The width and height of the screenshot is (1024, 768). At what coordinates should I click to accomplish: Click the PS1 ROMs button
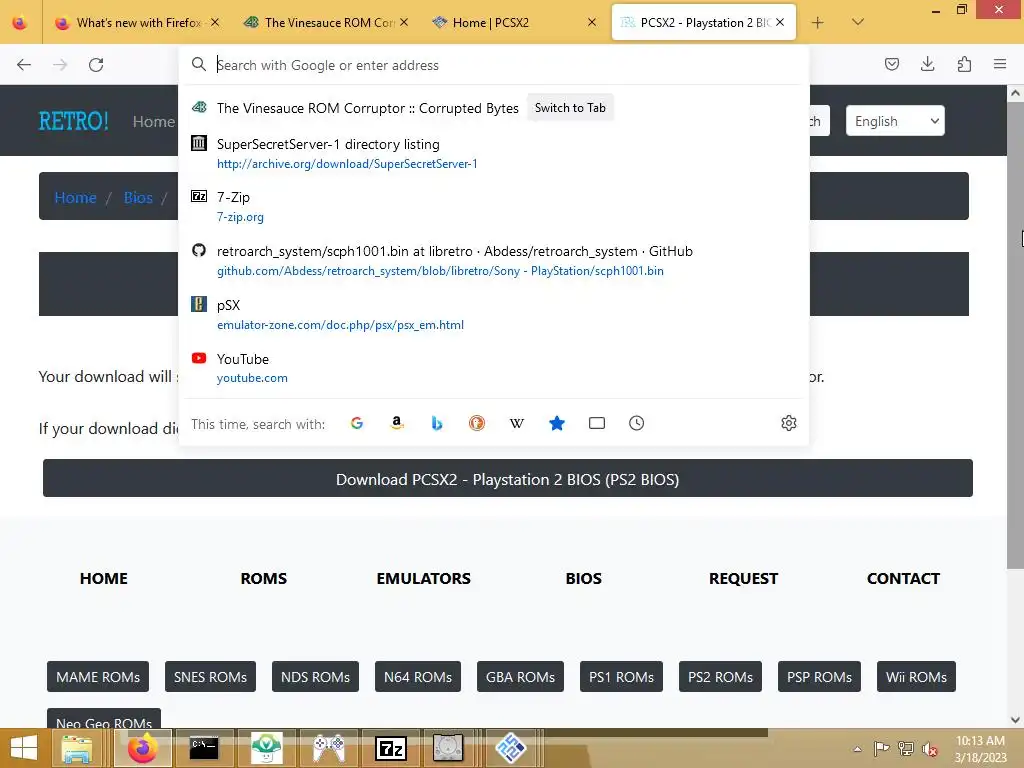(x=621, y=677)
